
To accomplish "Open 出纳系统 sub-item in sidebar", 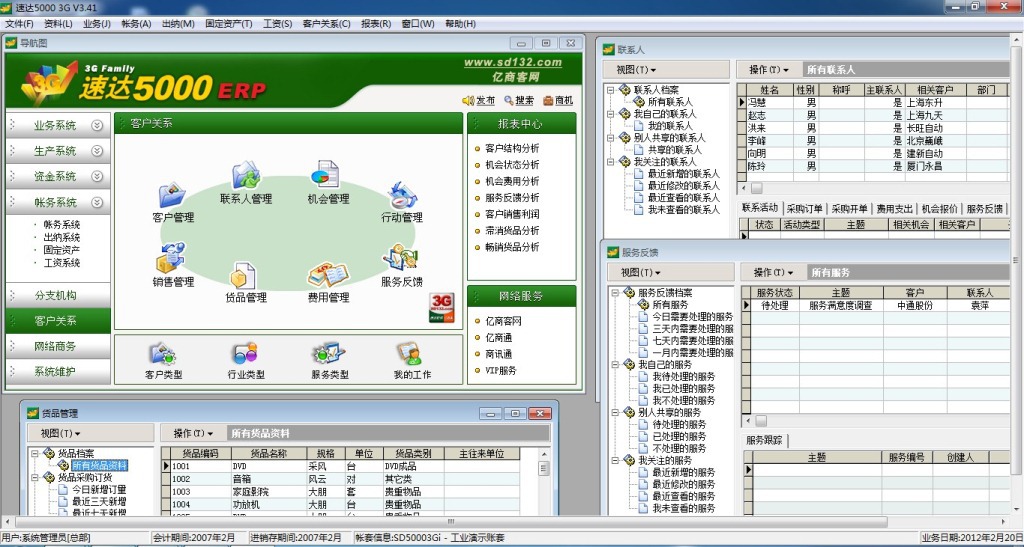I will 61,237.
